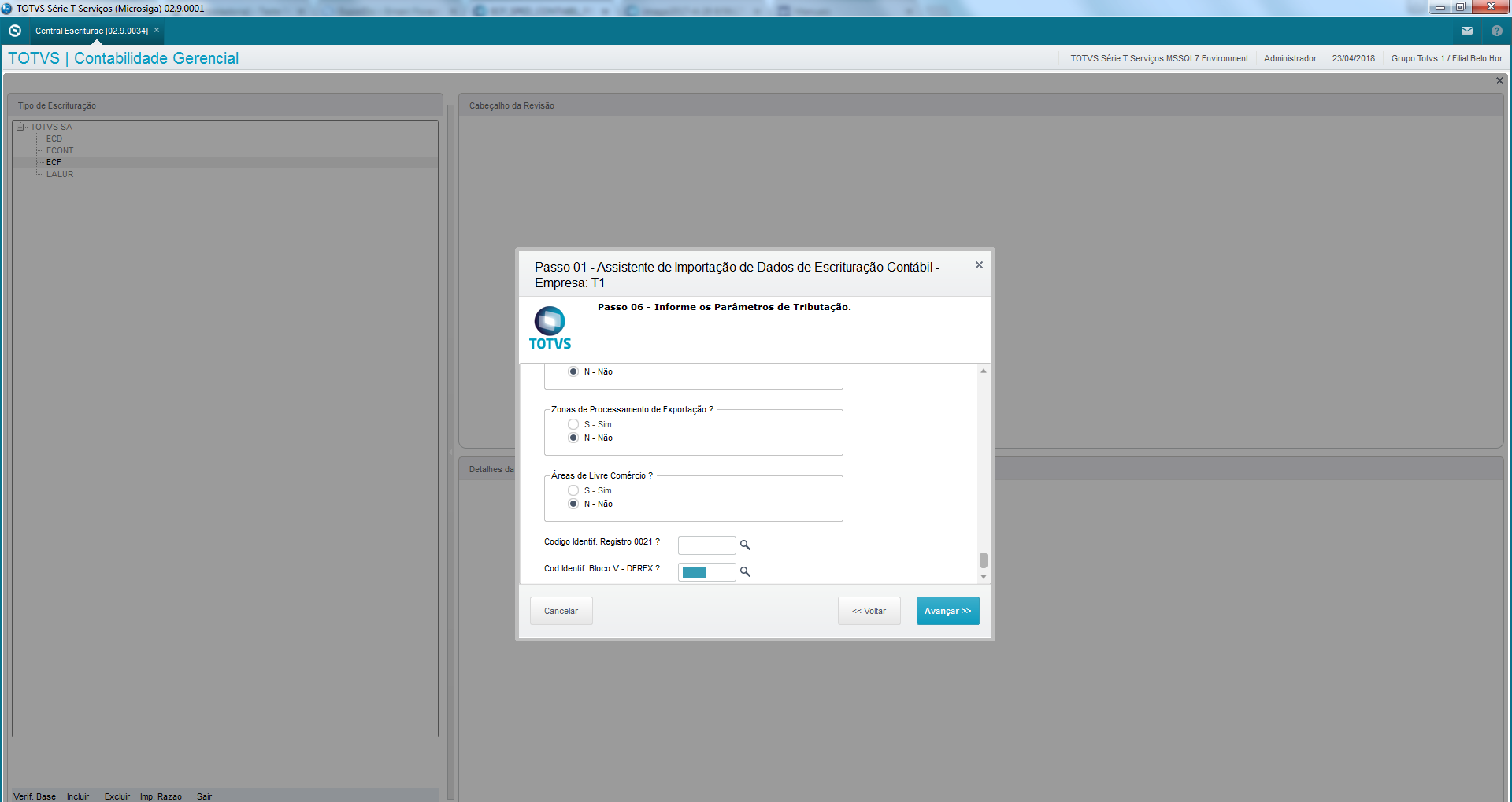Select ECD in the escrituração tree
Image resolution: width=1512 pixels, height=802 pixels.
click(54, 139)
